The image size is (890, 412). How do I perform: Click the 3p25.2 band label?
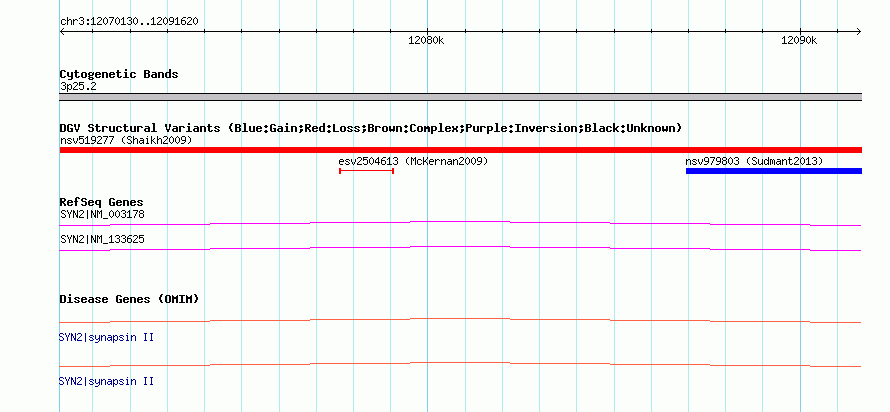[x=79, y=87]
